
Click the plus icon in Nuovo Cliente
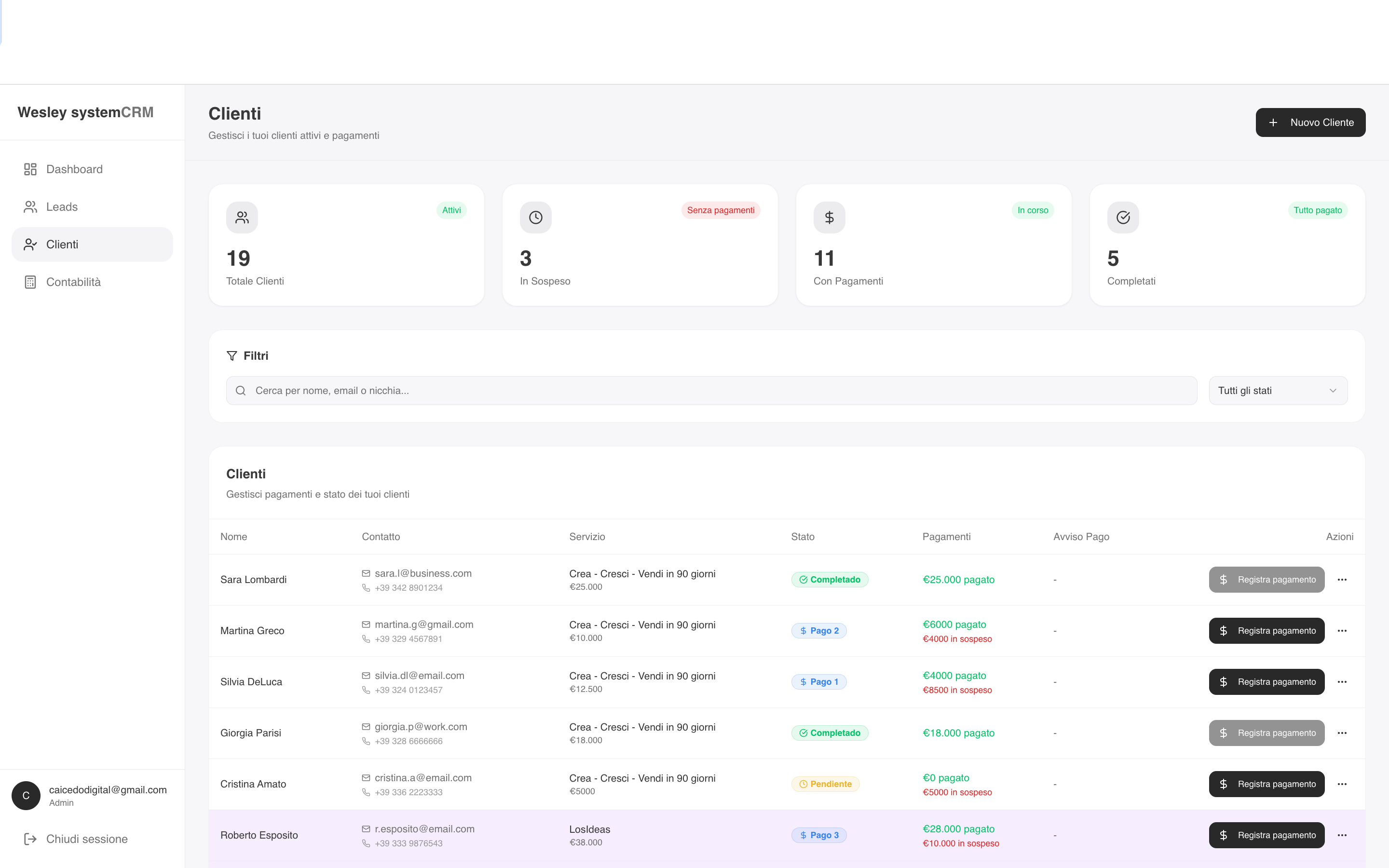(x=1273, y=122)
